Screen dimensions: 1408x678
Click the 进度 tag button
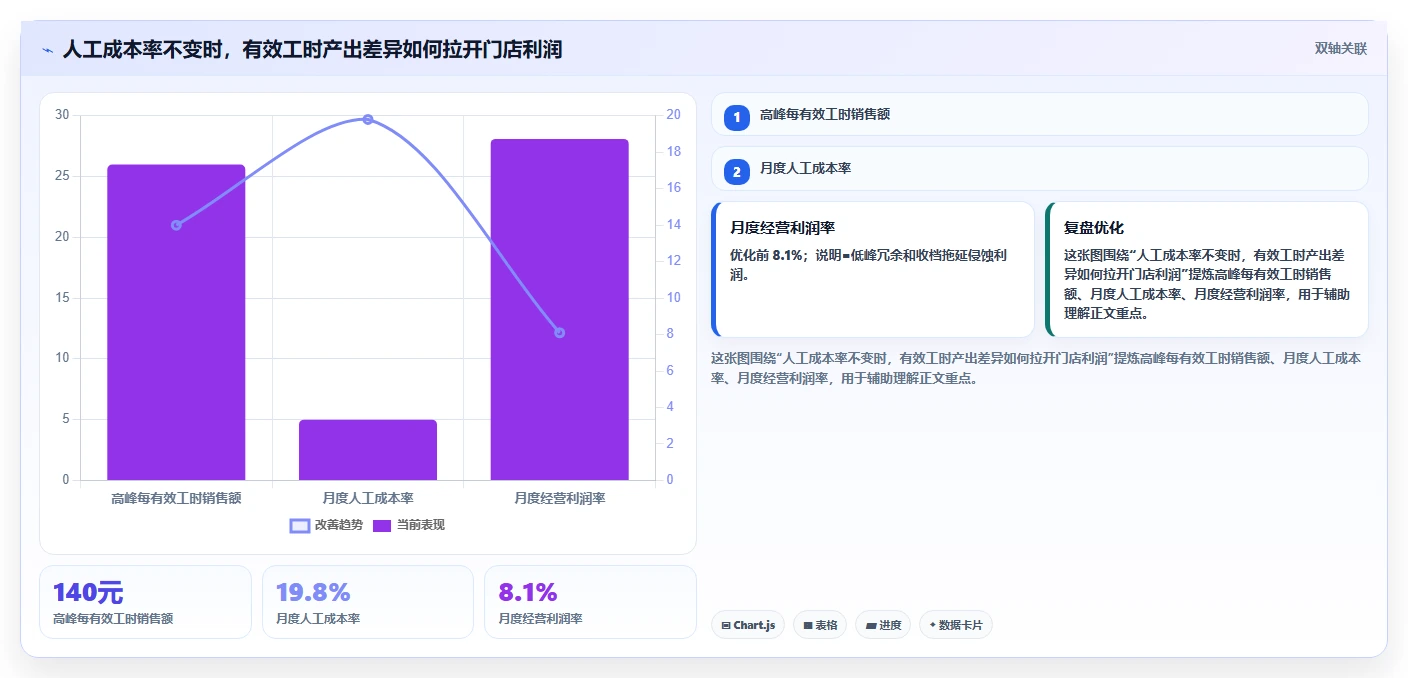click(883, 625)
